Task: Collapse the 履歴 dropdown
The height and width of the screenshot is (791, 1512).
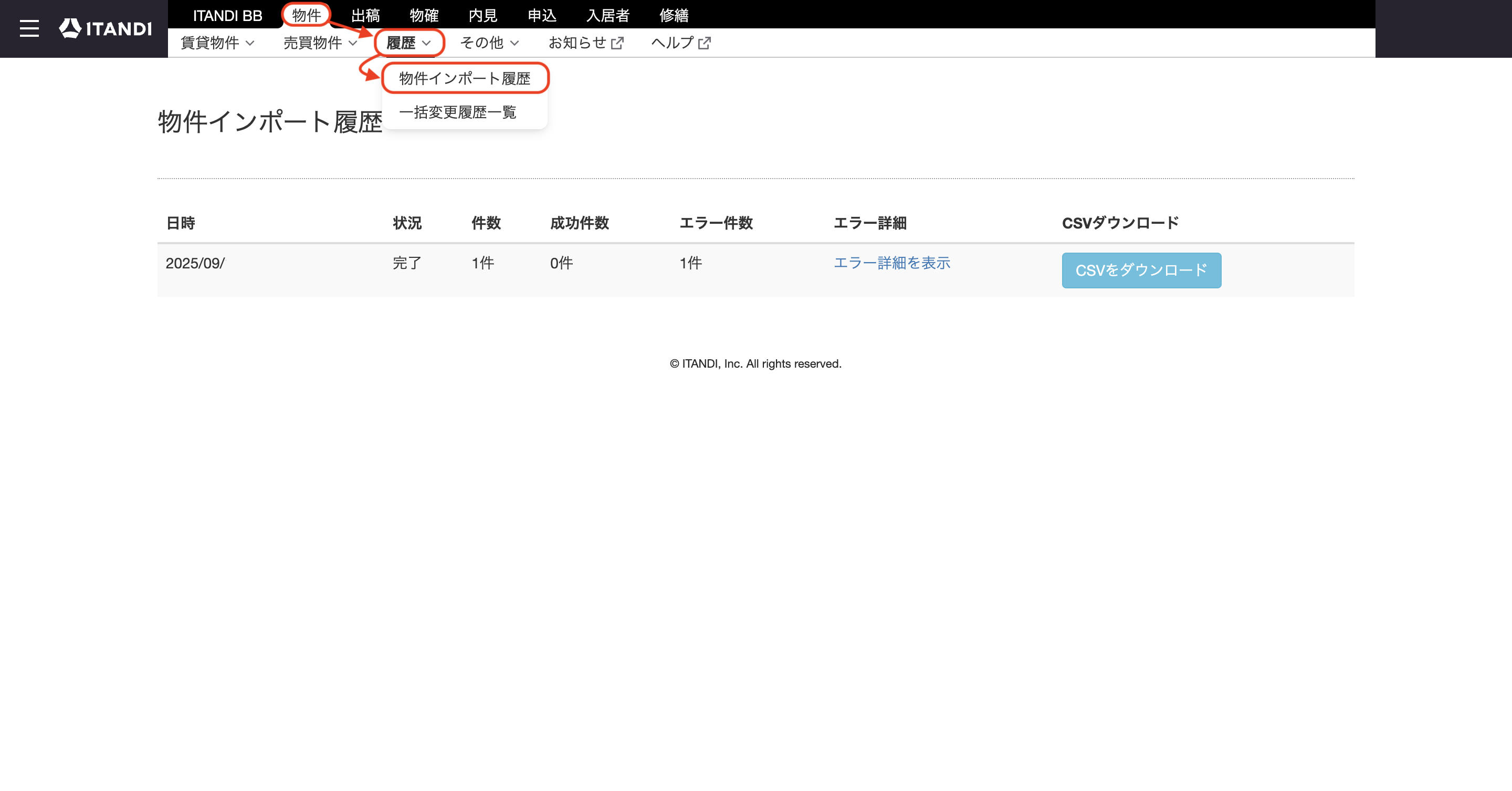Action: coord(409,43)
